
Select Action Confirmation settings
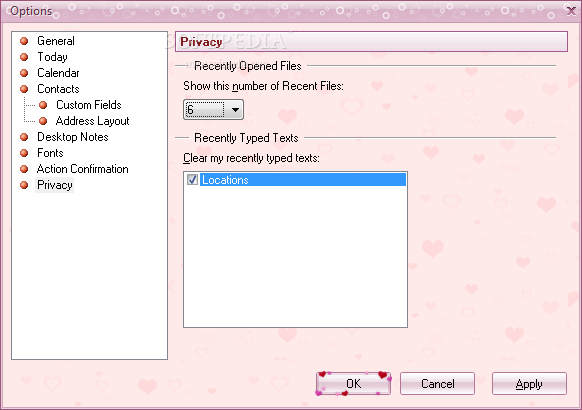point(82,168)
